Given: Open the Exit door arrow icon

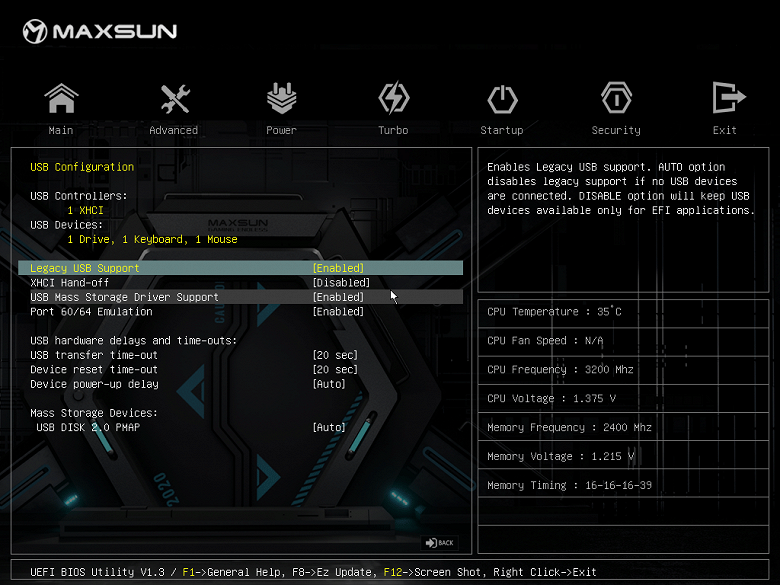Looking at the screenshot, I should click(x=729, y=98).
